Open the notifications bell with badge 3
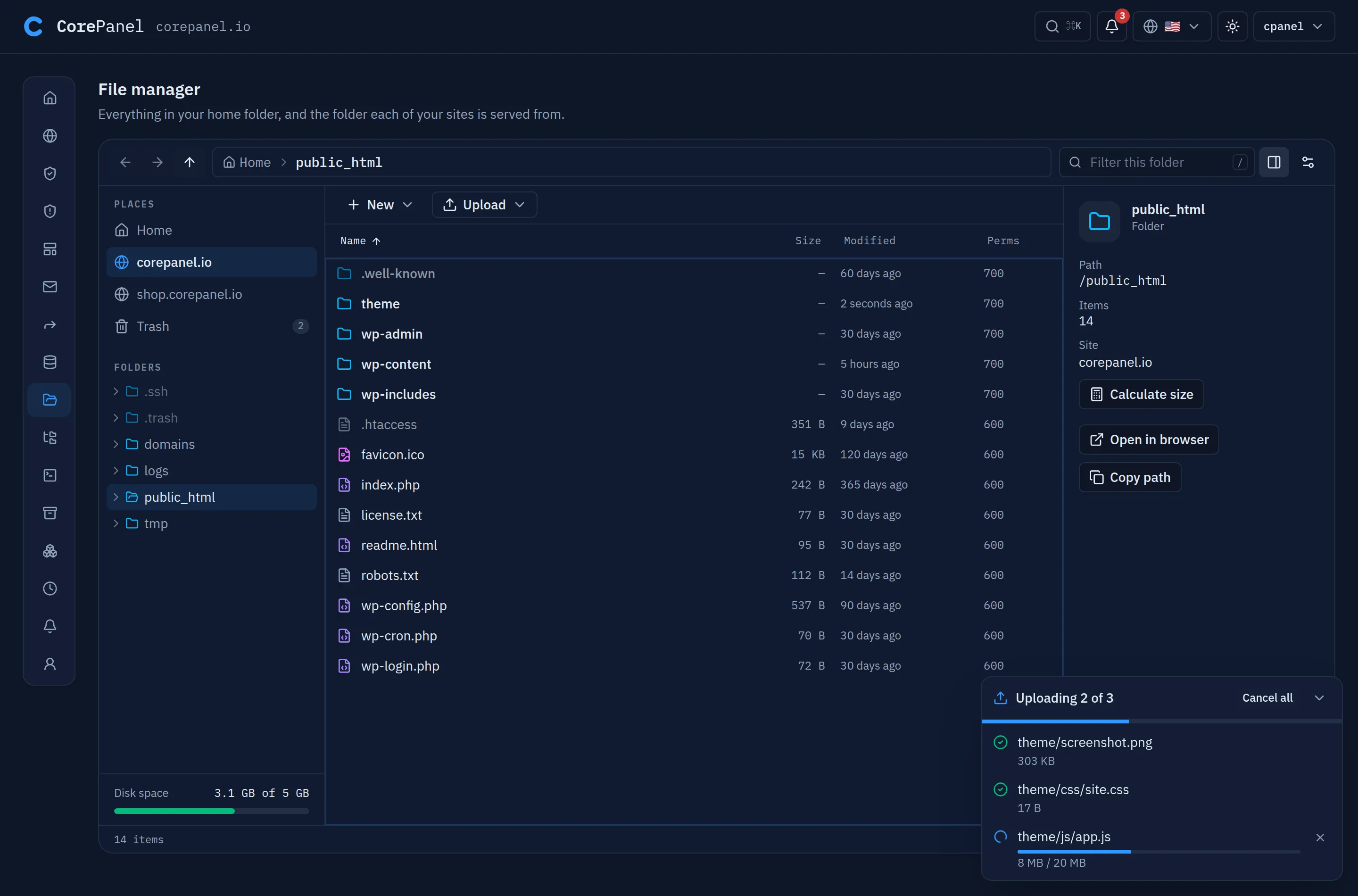Viewport: 1358px width, 896px height. tap(1111, 26)
